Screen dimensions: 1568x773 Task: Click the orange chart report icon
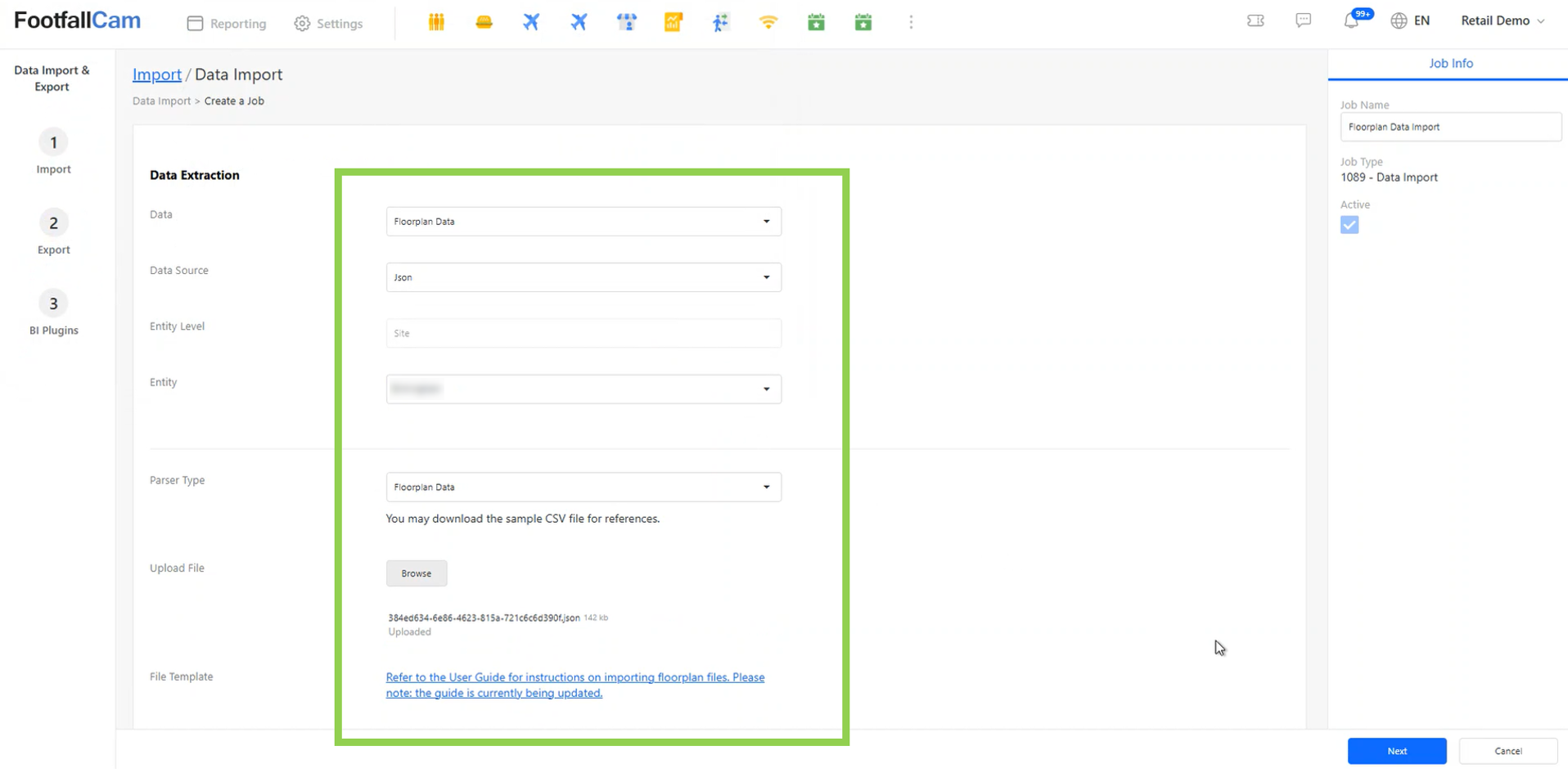(674, 22)
